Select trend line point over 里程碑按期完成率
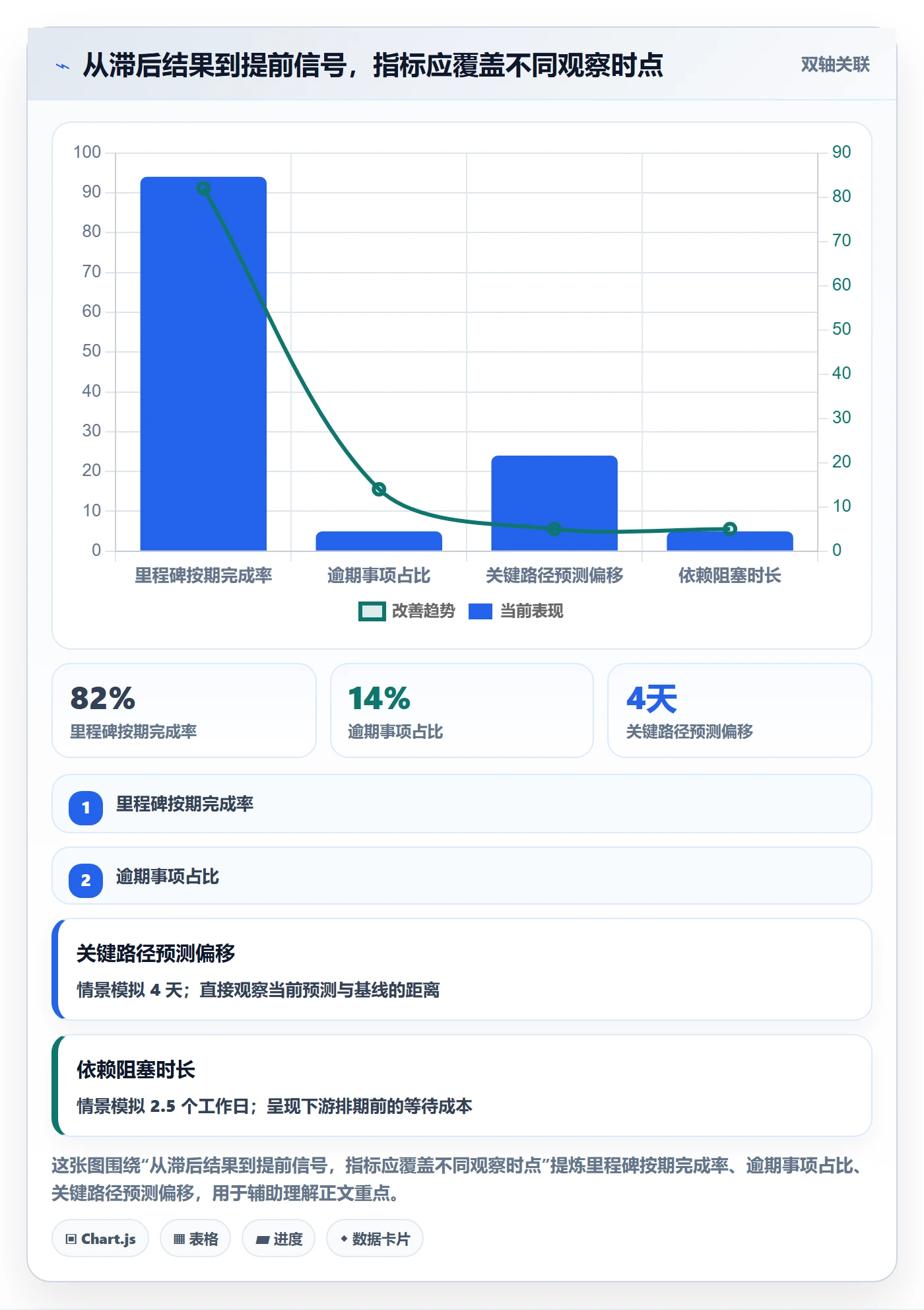 pos(203,189)
